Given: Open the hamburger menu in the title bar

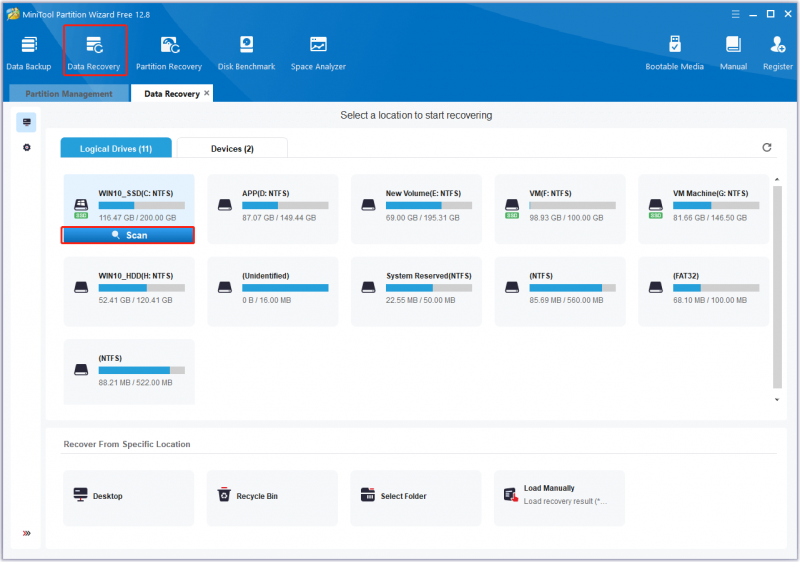Looking at the screenshot, I should pyautogui.click(x=735, y=14).
